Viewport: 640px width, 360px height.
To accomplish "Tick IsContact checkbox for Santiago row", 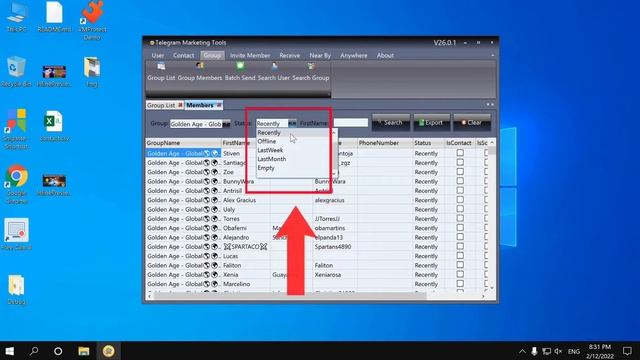I will pyautogui.click(x=460, y=162).
